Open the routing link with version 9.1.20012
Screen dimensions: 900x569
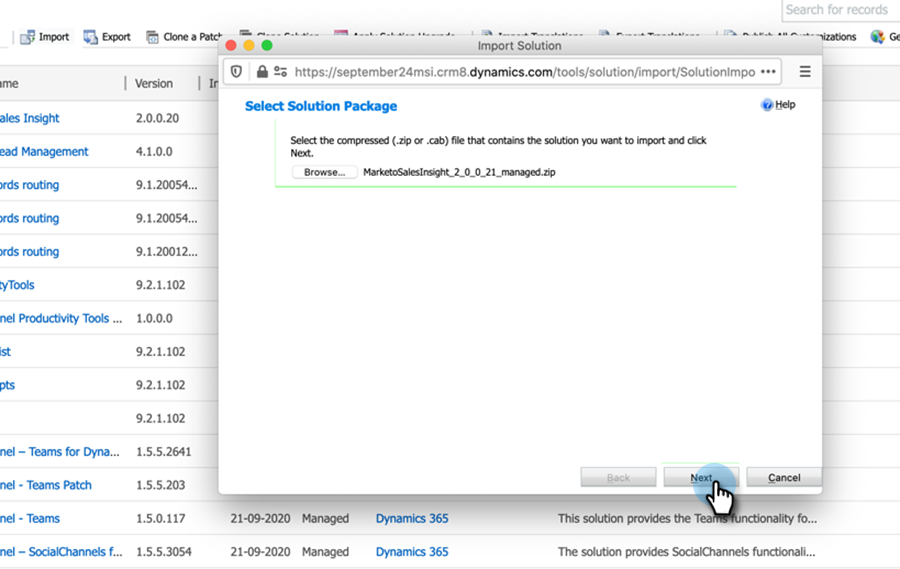point(29,251)
